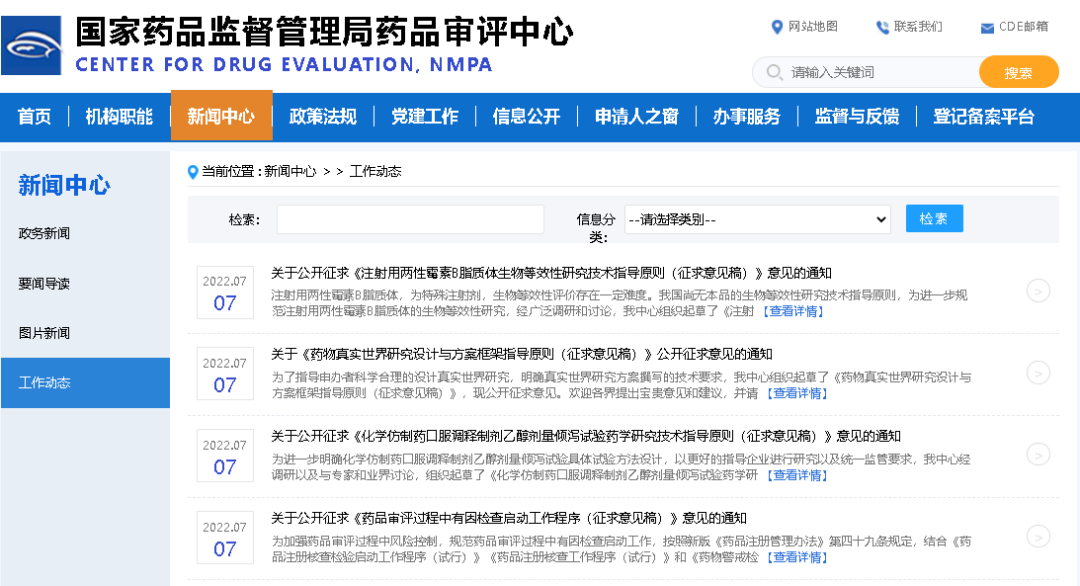Open CDE邮箱 link
Viewport: 1080px width, 586px height.
(1024, 27)
